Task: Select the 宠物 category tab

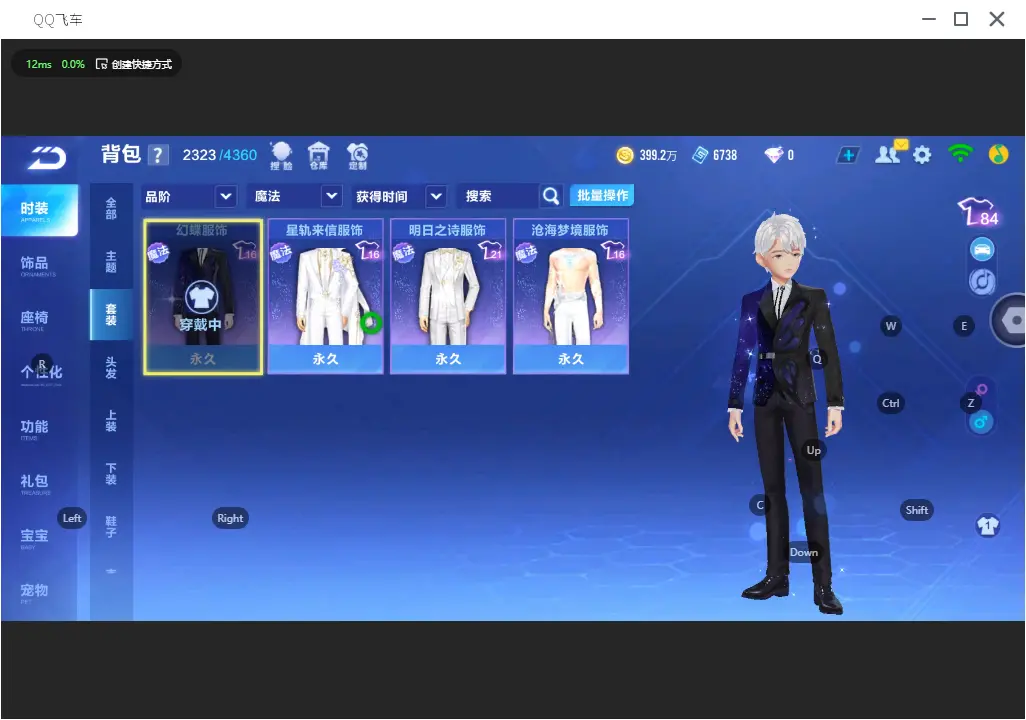Action: click(35, 592)
